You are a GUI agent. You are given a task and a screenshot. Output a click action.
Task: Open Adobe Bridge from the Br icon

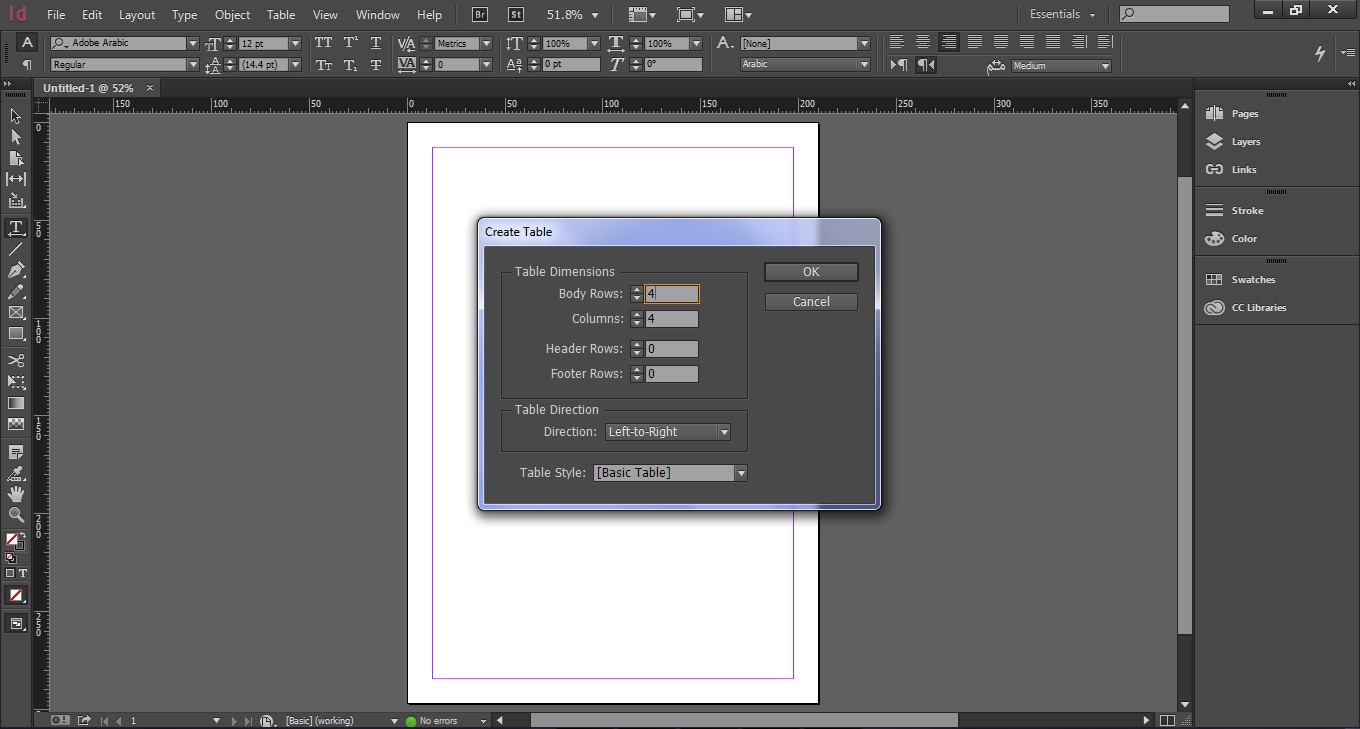[480, 15]
